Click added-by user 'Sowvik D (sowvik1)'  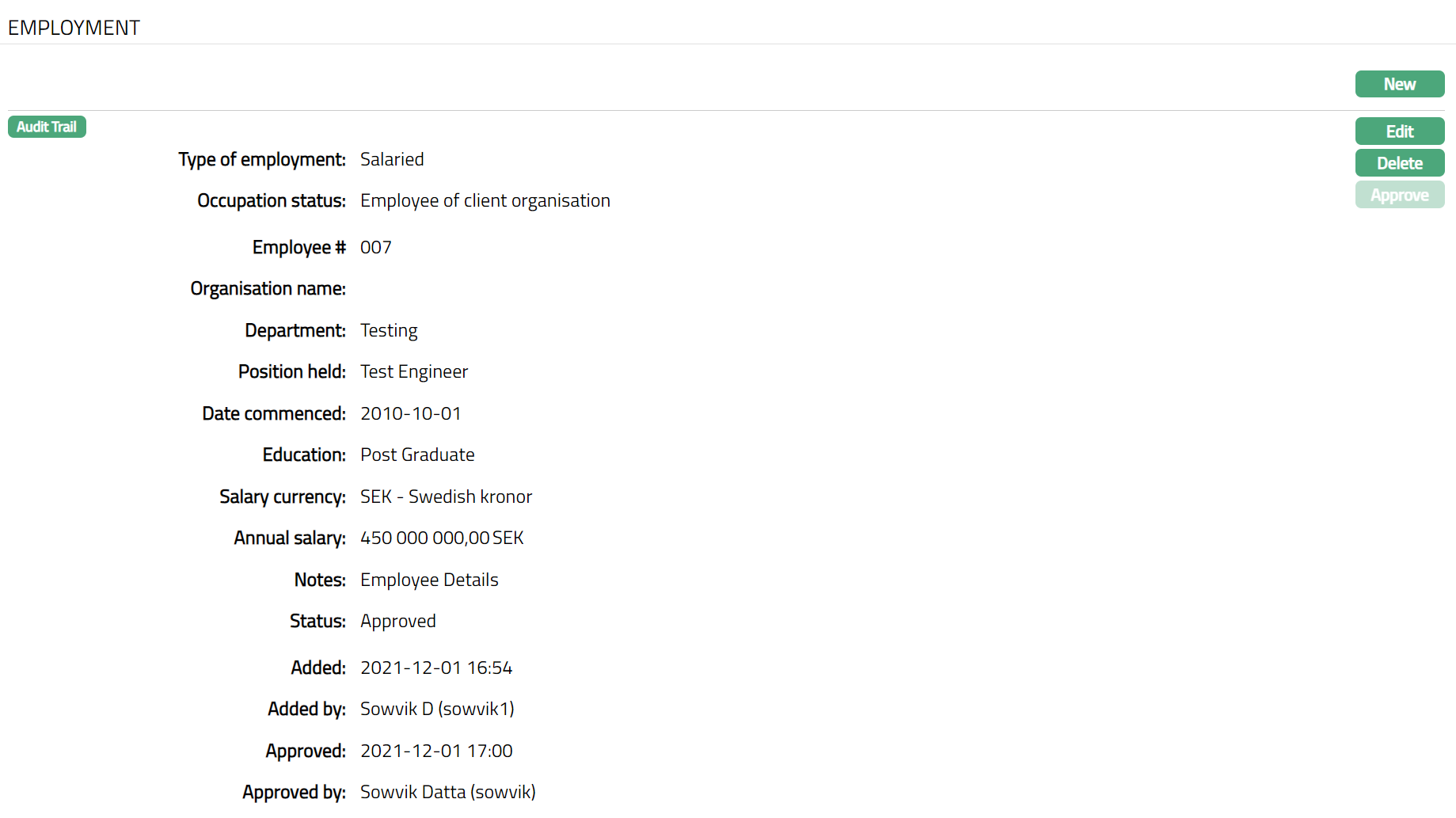click(x=437, y=709)
